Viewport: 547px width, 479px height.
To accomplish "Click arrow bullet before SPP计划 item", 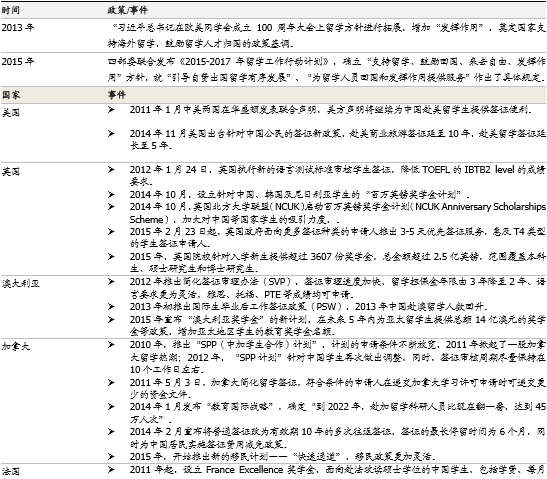I will tap(111, 344).
